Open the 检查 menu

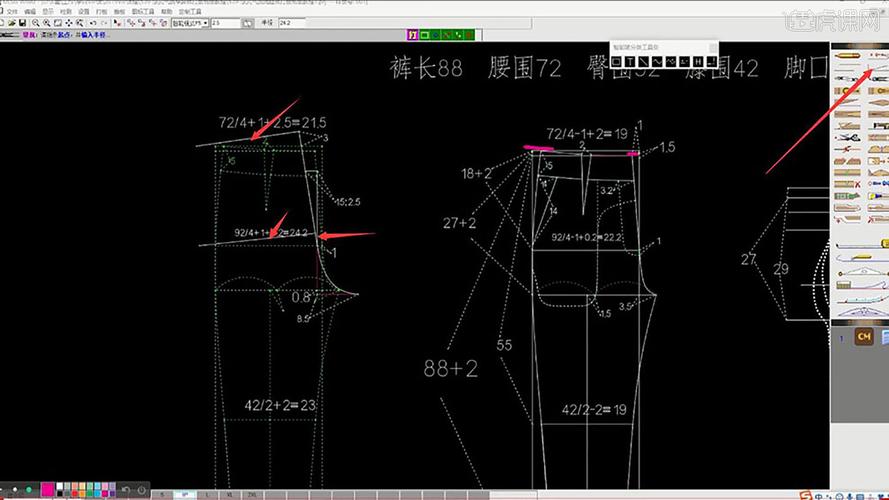pyautogui.click(x=66, y=11)
